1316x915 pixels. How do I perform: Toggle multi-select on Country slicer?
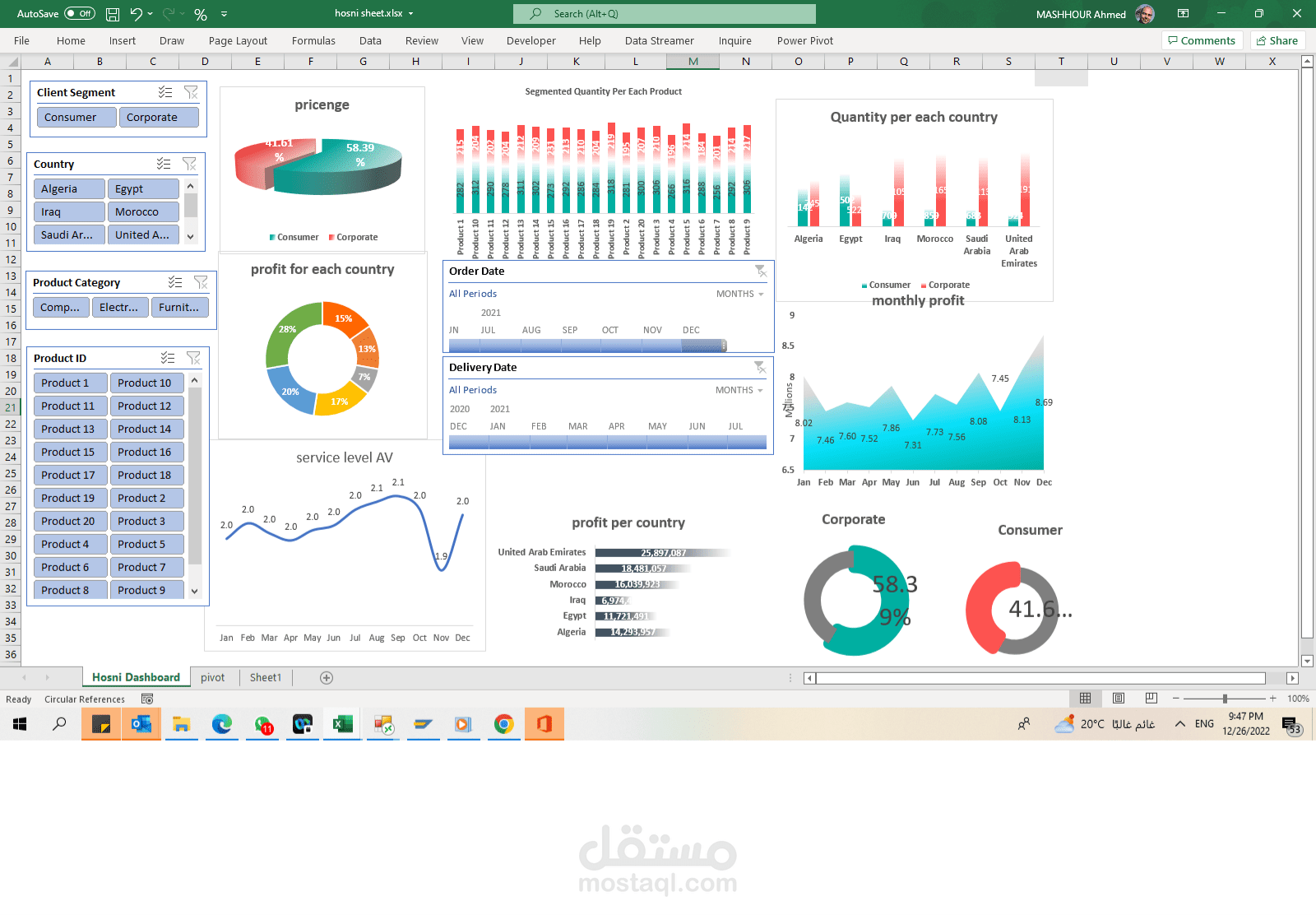click(x=164, y=164)
